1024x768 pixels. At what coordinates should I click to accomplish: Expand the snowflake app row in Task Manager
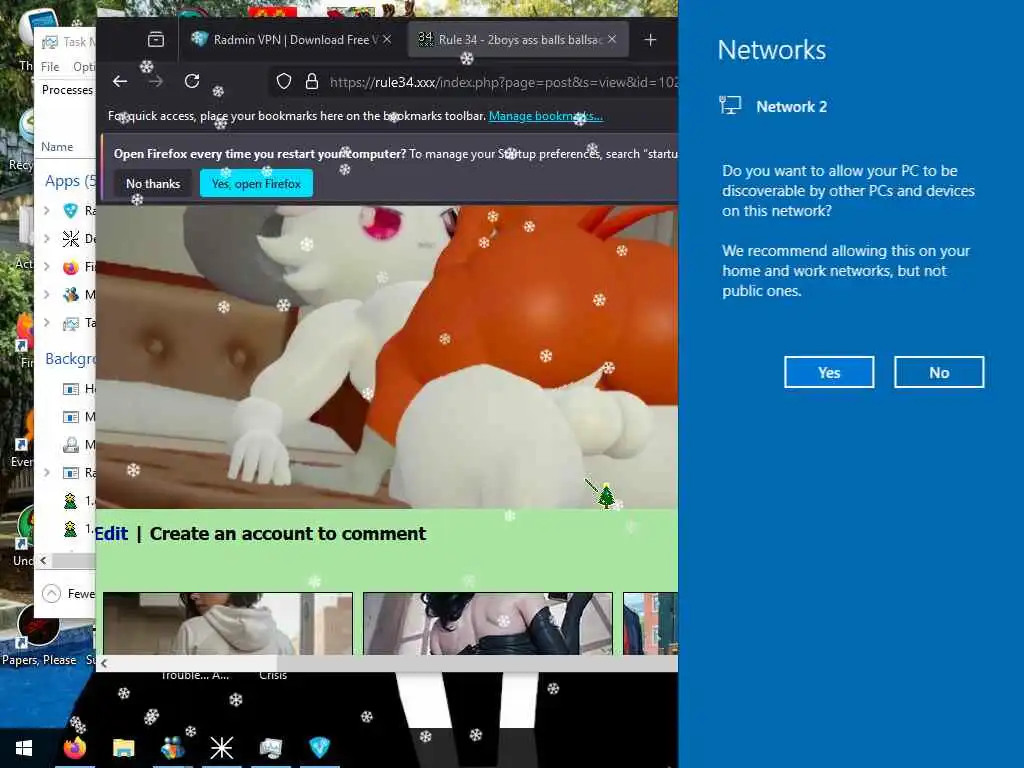[47, 238]
